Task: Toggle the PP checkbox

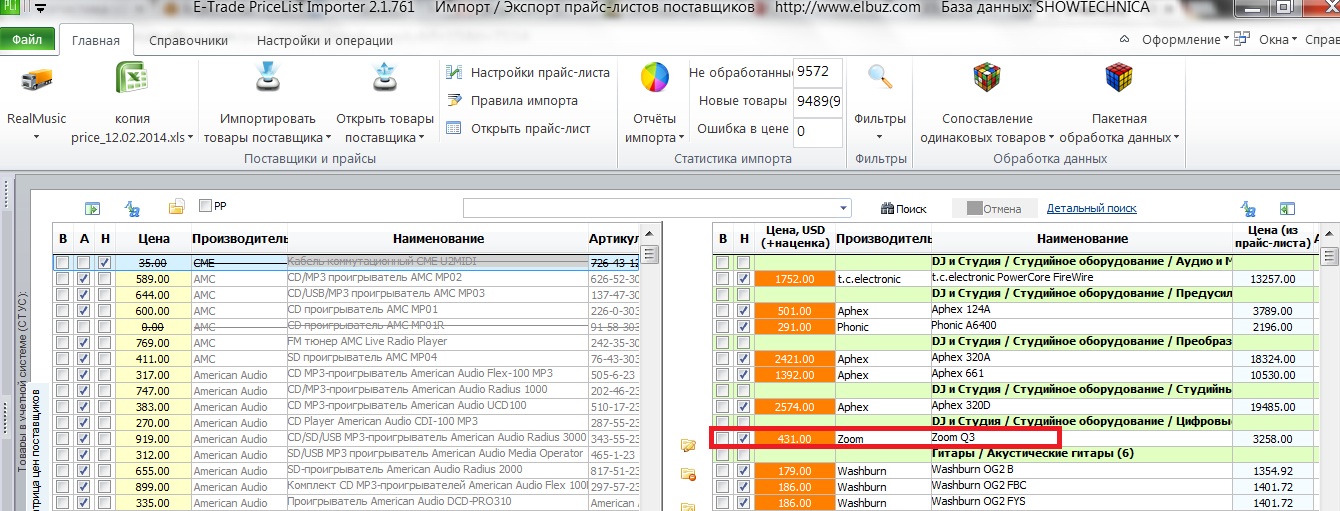Action: [205, 206]
